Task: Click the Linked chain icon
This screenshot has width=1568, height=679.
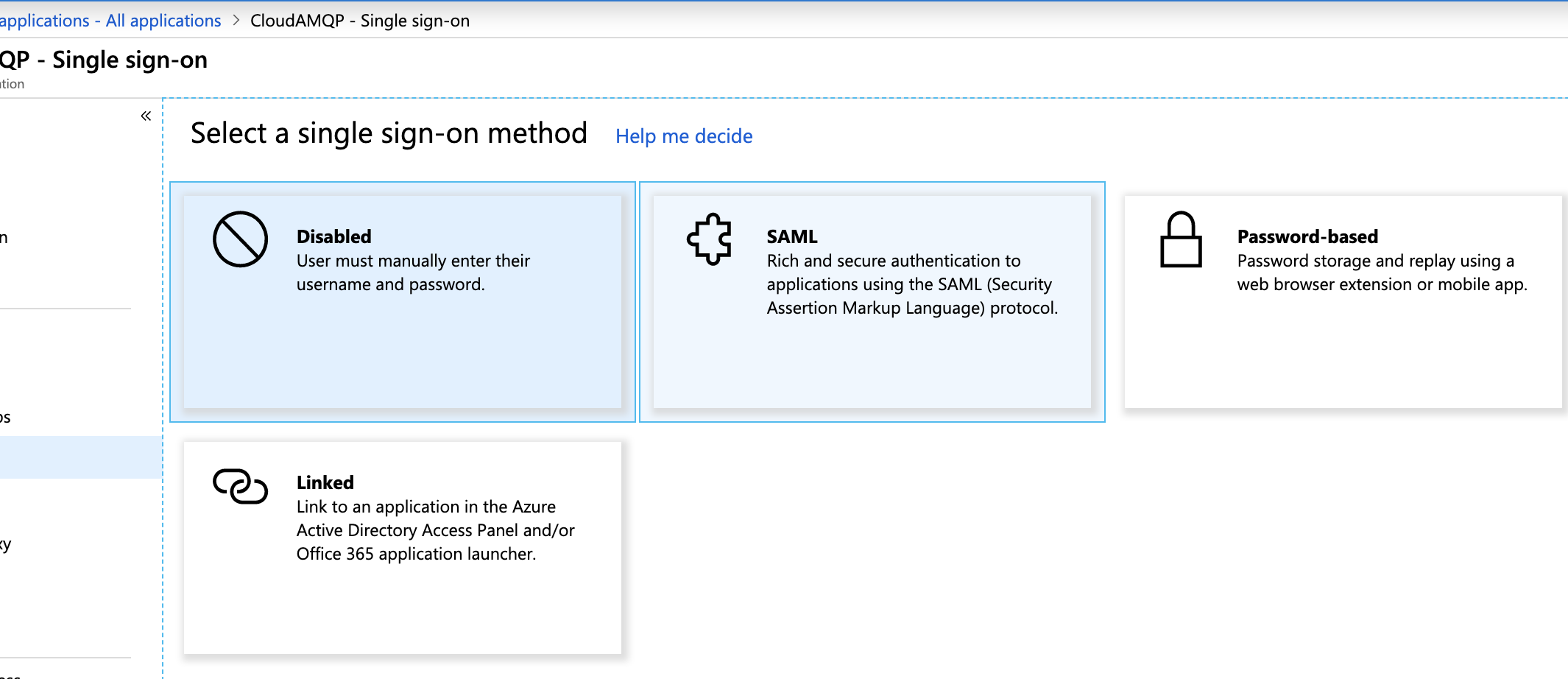Action: click(240, 486)
